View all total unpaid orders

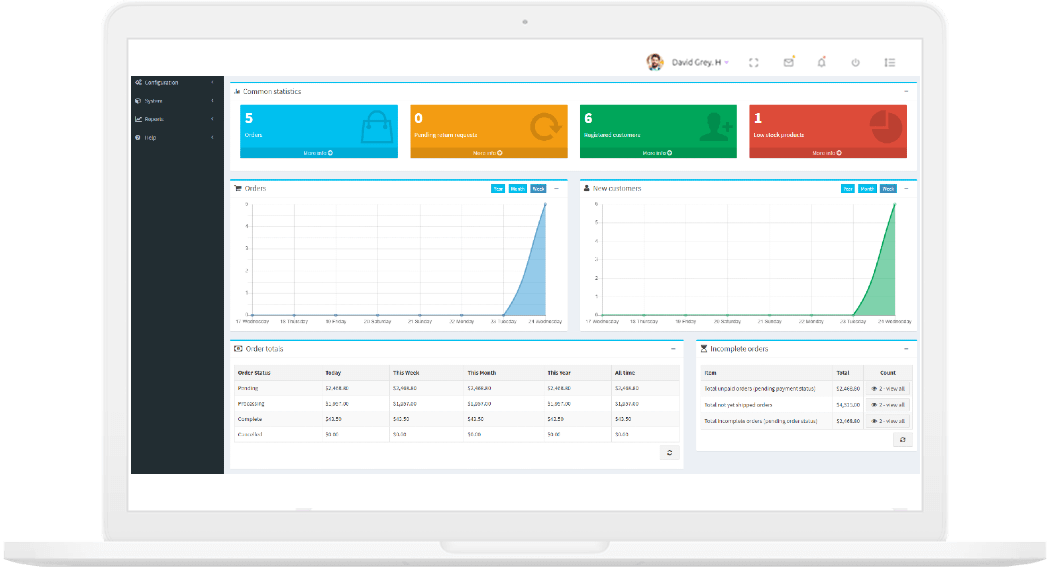888,388
